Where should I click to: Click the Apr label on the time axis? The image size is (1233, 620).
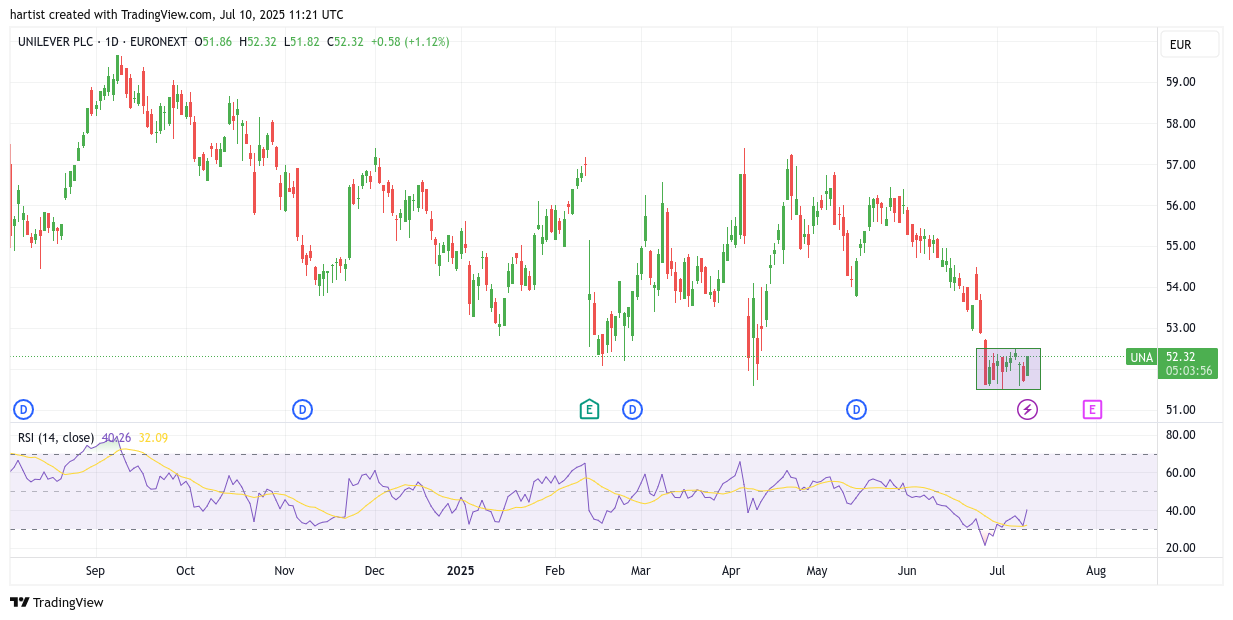tap(731, 571)
